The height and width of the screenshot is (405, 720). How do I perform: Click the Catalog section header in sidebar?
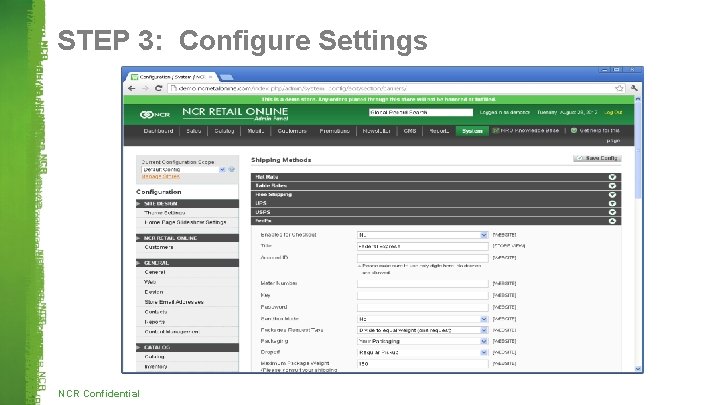pyautogui.click(x=187, y=348)
